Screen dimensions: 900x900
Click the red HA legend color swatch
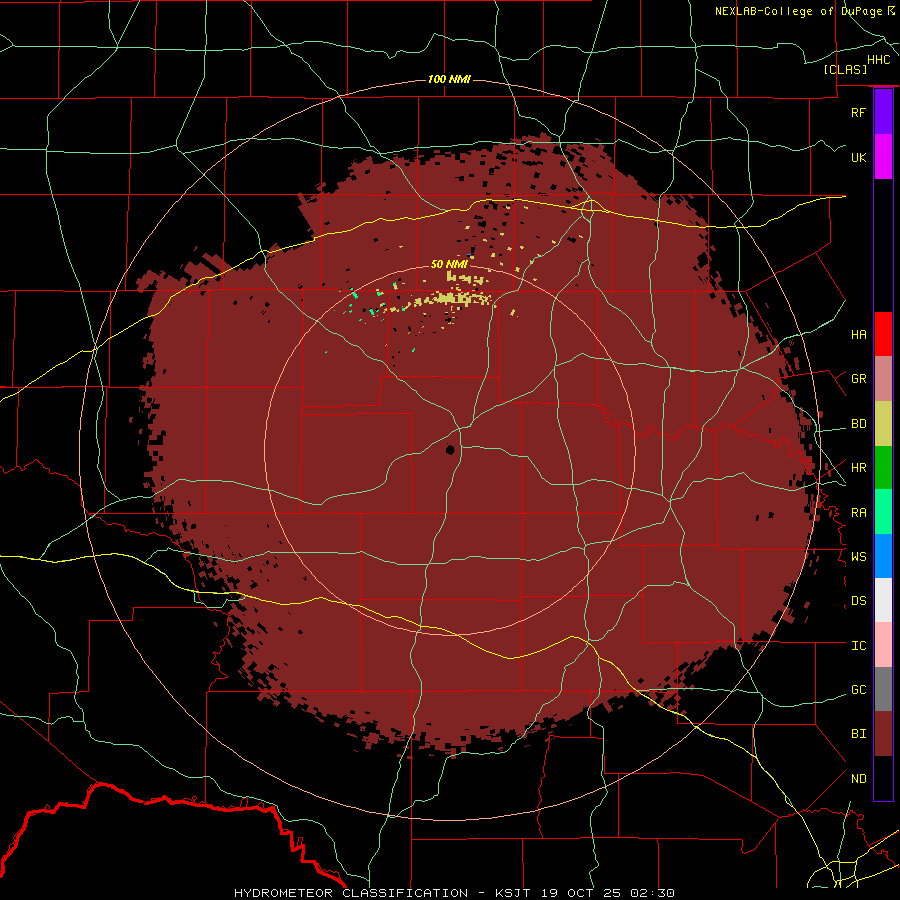click(883, 334)
